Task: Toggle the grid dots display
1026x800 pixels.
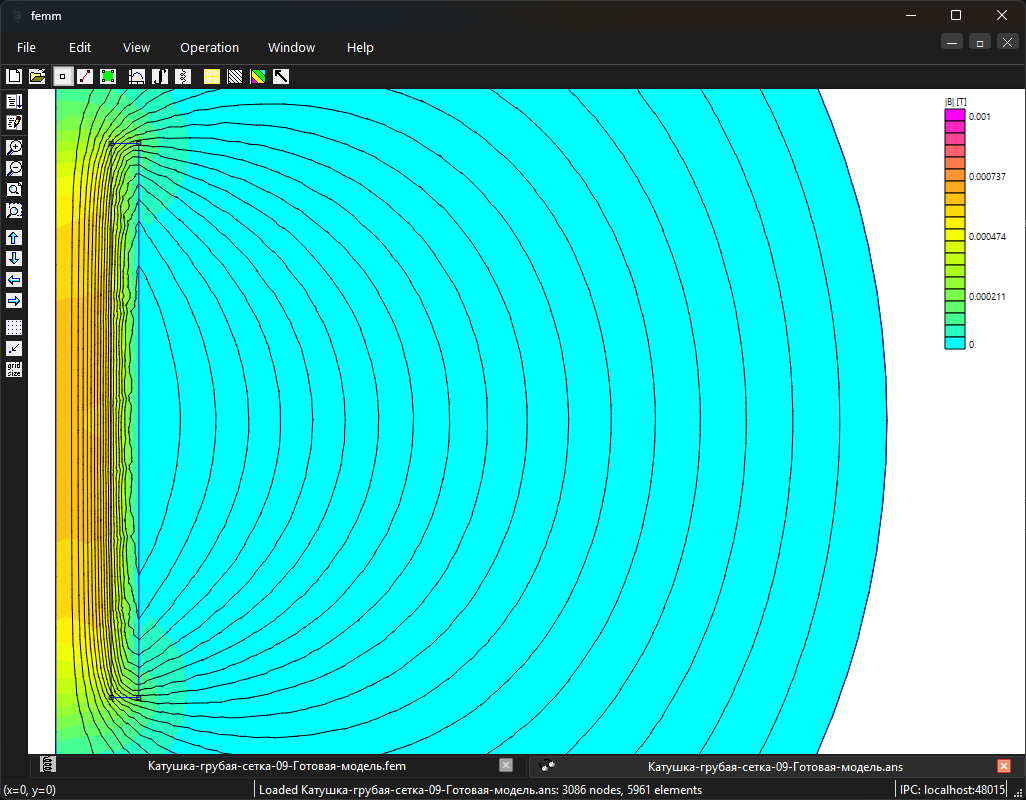Action: (14, 327)
